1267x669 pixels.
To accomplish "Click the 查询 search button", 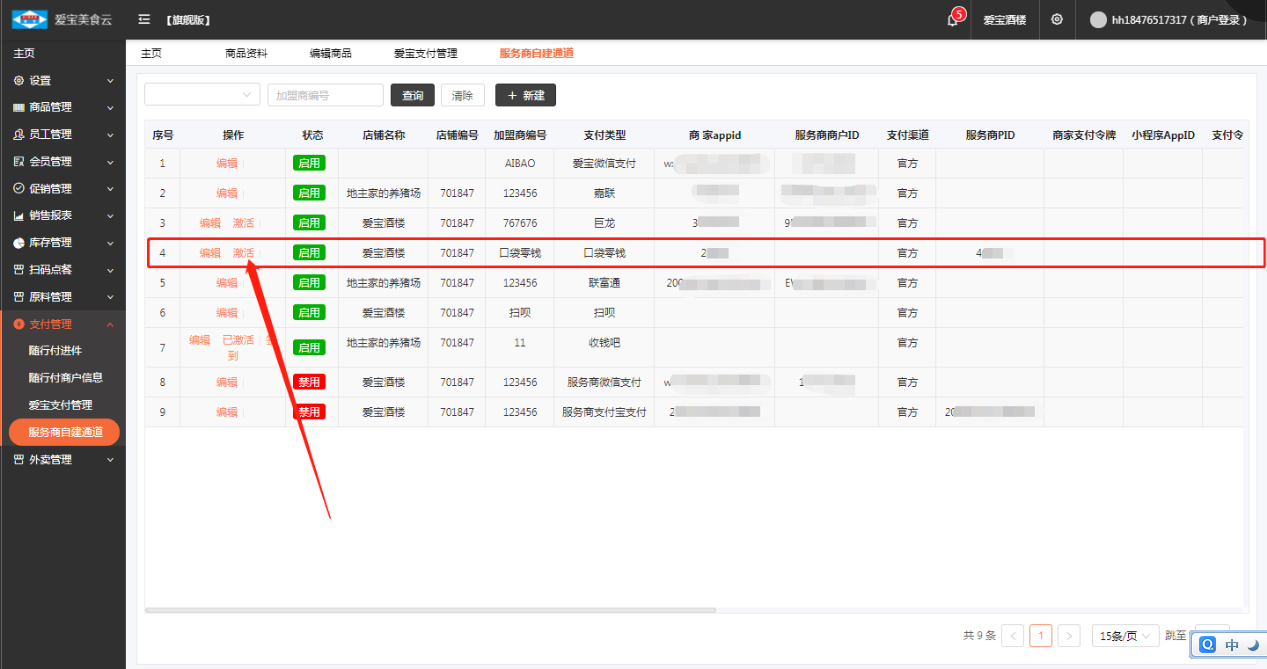I will click(x=412, y=95).
